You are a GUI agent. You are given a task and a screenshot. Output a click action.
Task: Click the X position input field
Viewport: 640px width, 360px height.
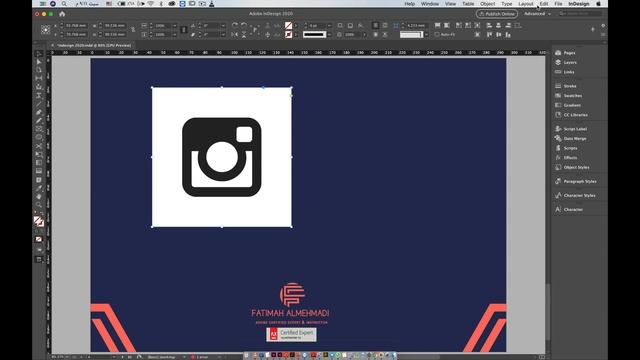76,25
